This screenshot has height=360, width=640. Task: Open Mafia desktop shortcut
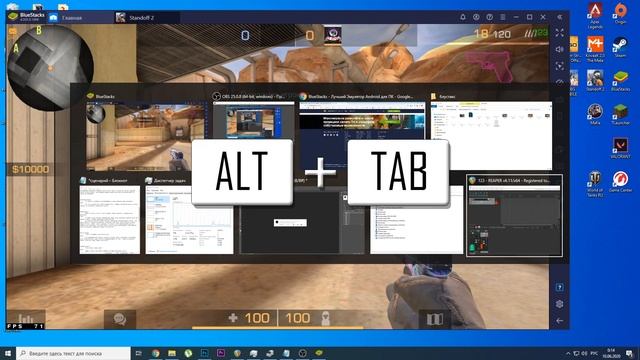pyautogui.click(x=595, y=114)
